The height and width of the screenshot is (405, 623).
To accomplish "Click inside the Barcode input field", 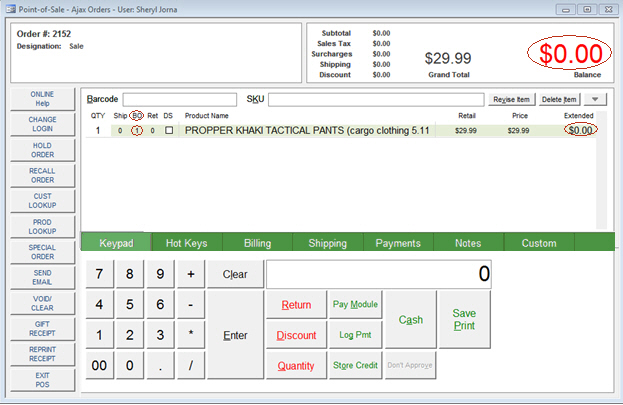I will pyautogui.click(x=179, y=99).
